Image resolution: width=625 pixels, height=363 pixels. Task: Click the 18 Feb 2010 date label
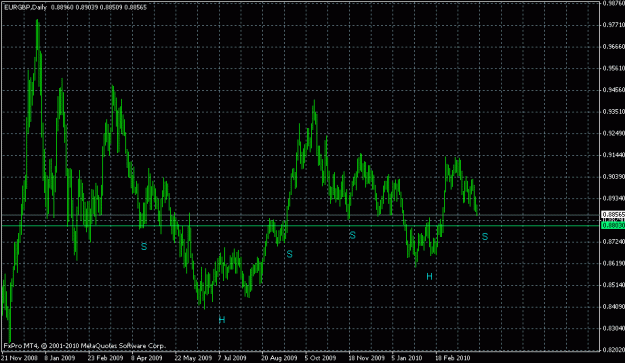pos(453,358)
